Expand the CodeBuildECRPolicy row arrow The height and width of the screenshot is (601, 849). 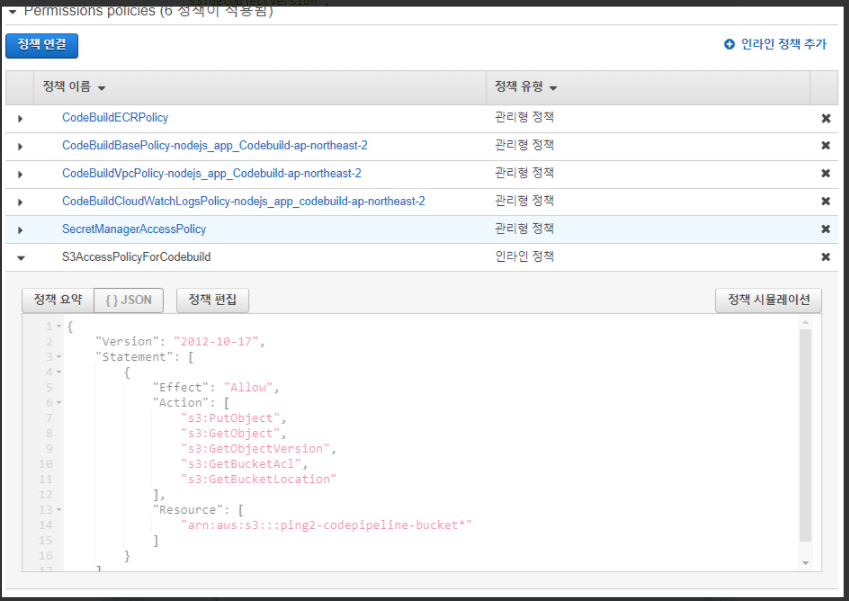(x=20, y=119)
